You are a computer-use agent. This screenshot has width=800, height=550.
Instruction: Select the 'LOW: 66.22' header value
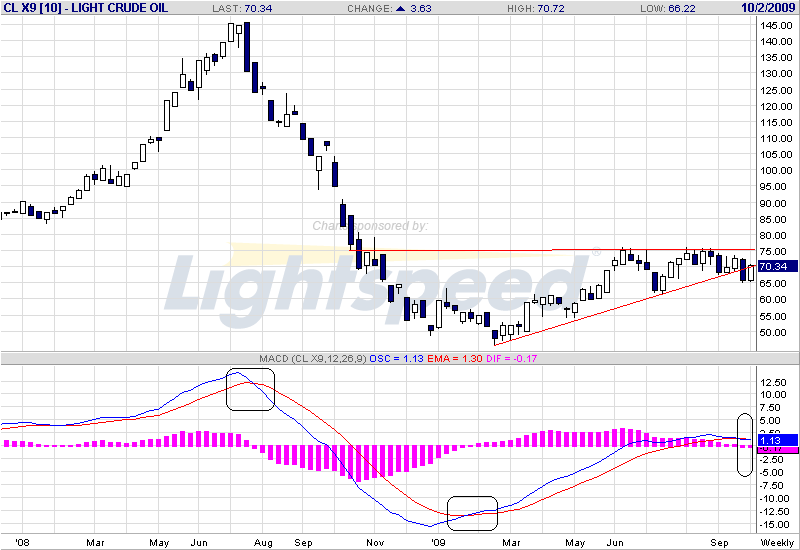[x=668, y=8]
